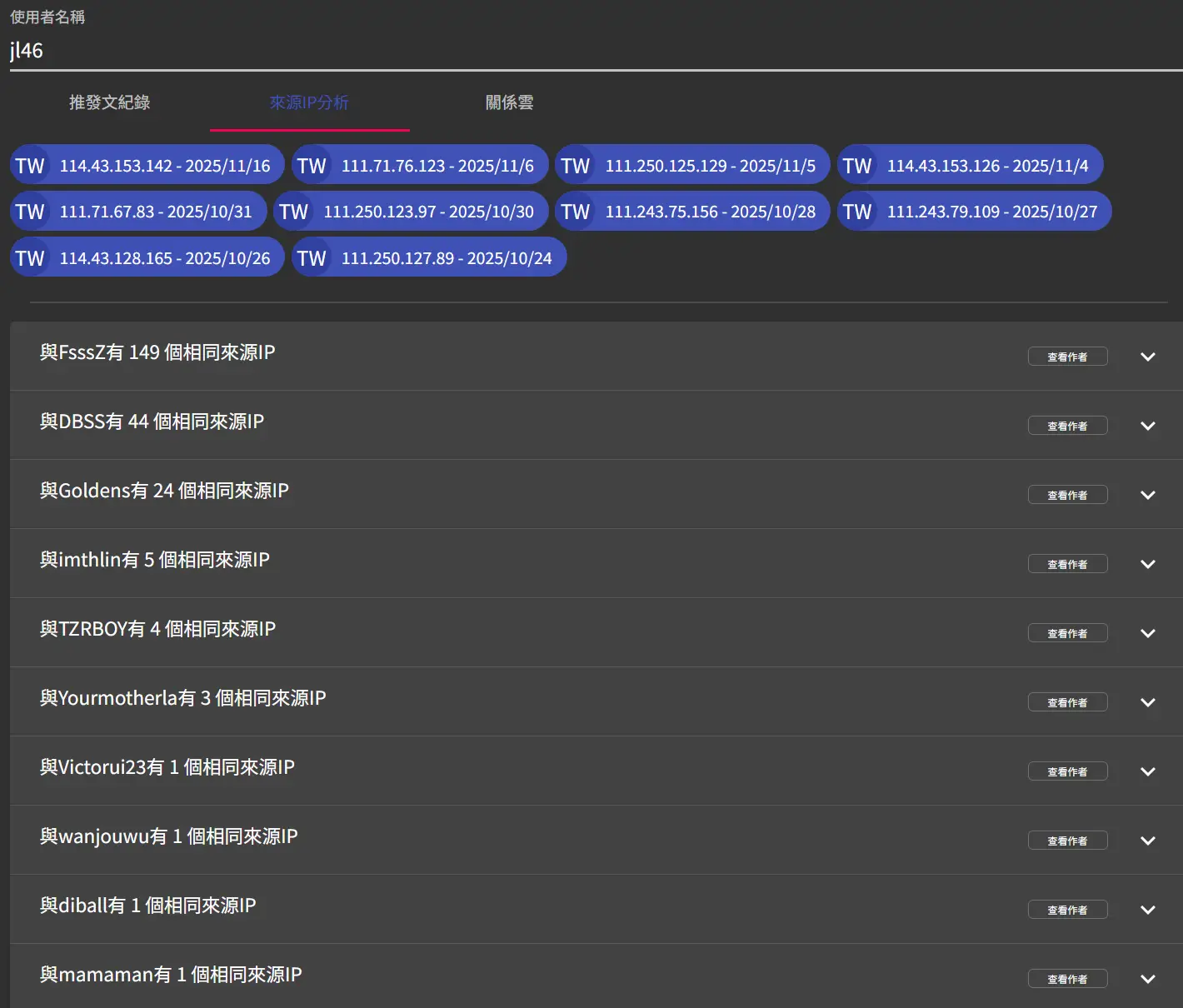Click TW badge on 111.71.76.123 chip
Image resolution: width=1183 pixels, height=1008 pixels.
click(312, 166)
